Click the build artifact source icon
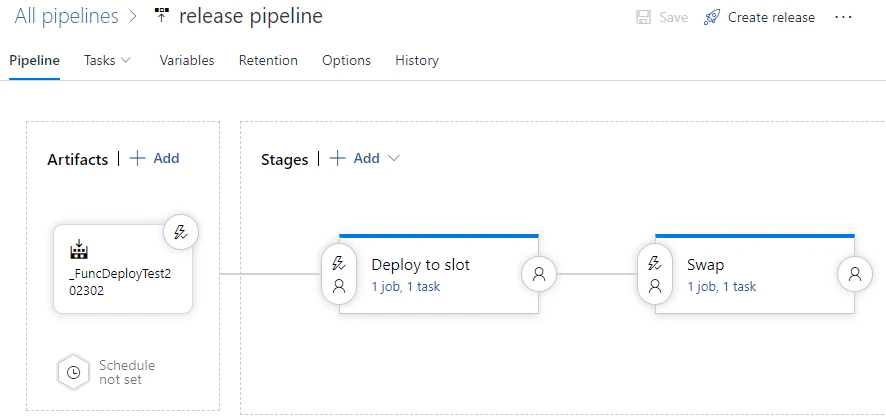 coord(80,248)
